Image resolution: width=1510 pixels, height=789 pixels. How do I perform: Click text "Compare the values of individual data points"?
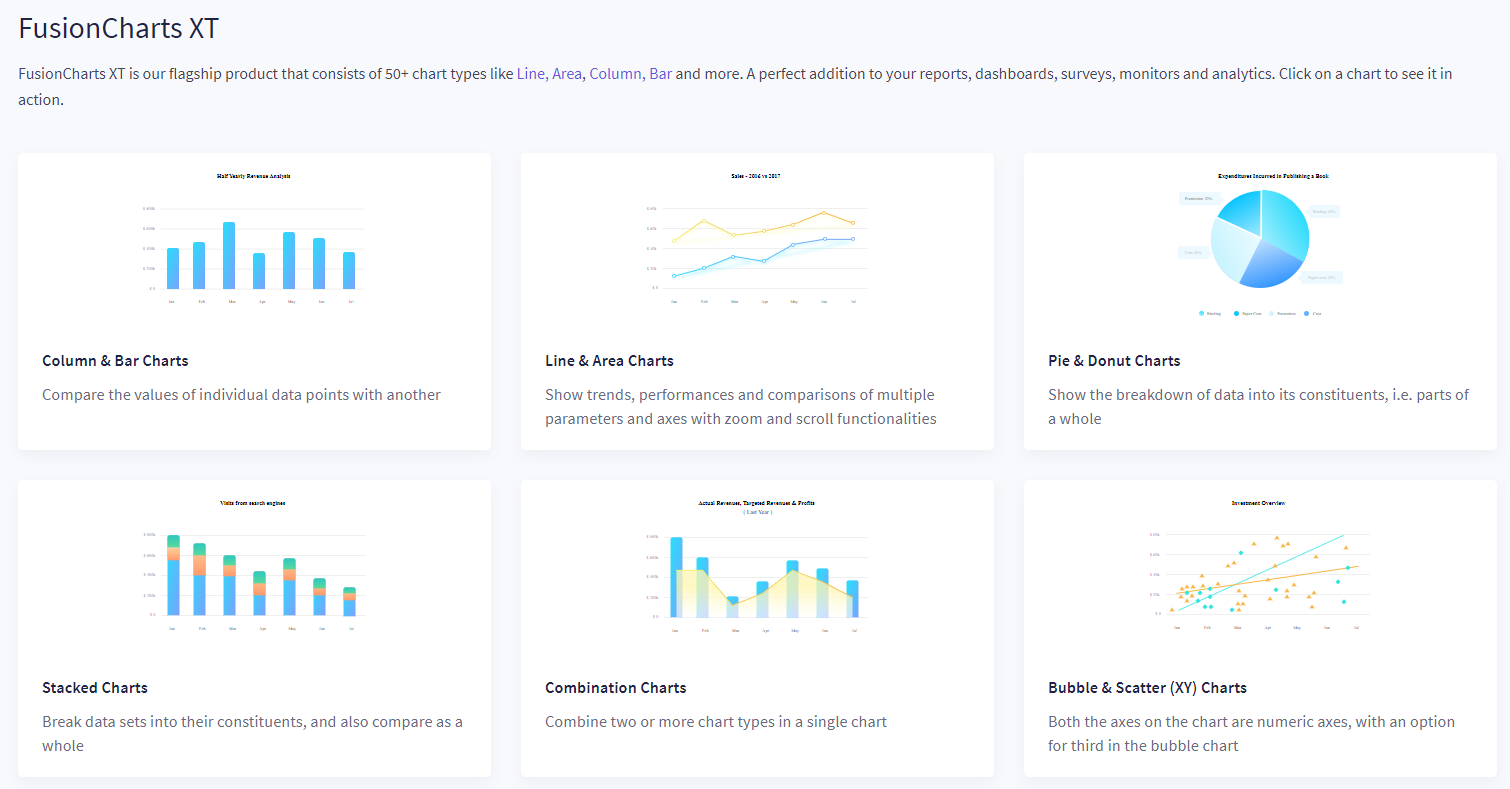[x=195, y=395]
